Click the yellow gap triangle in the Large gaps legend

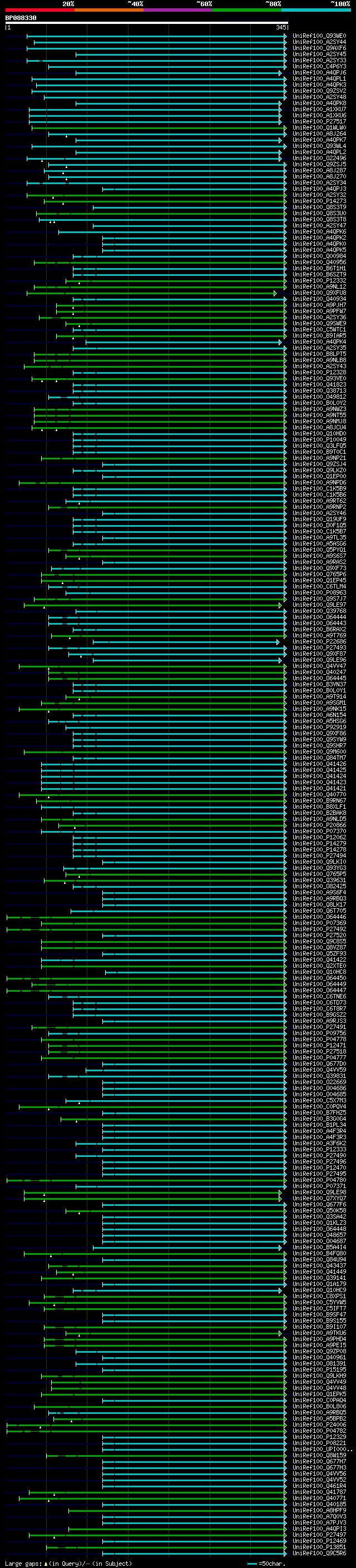[x=46, y=1564]
